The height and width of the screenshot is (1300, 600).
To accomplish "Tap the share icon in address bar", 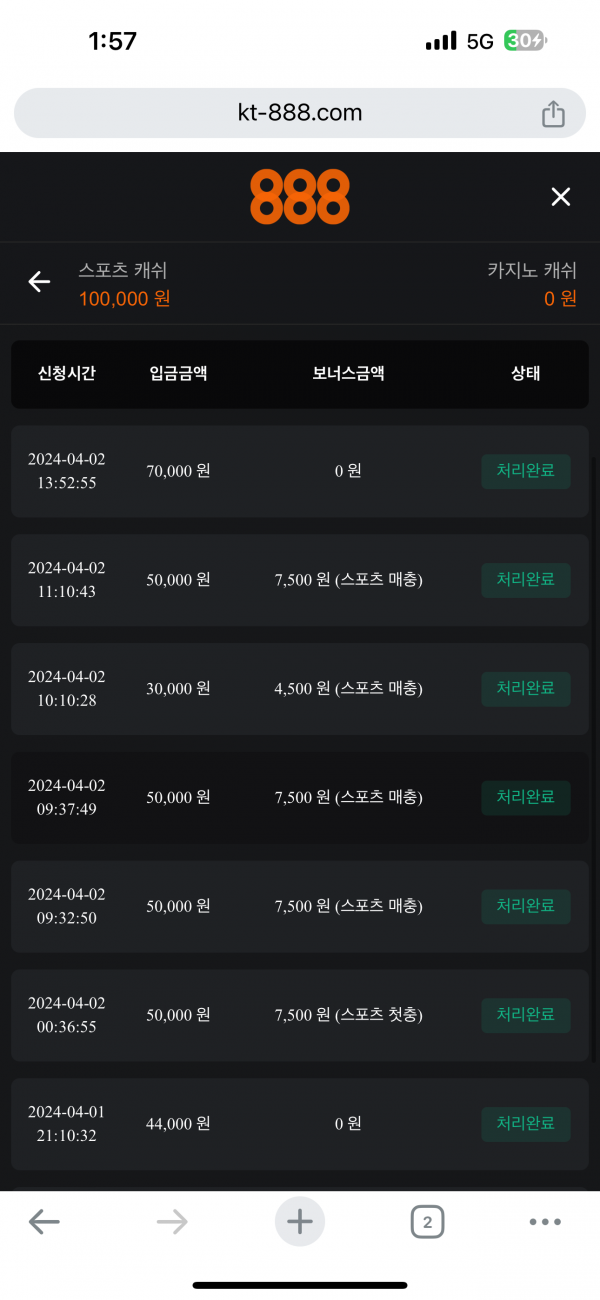I will tap(553, 114).
